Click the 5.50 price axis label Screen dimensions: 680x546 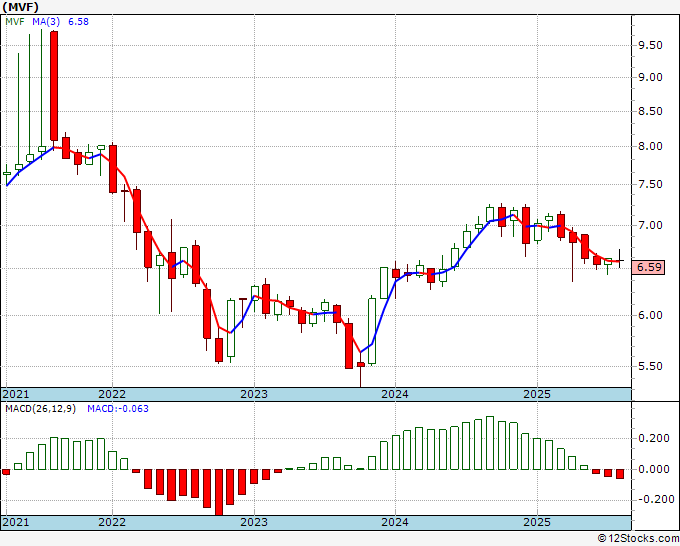coord(650,366)
